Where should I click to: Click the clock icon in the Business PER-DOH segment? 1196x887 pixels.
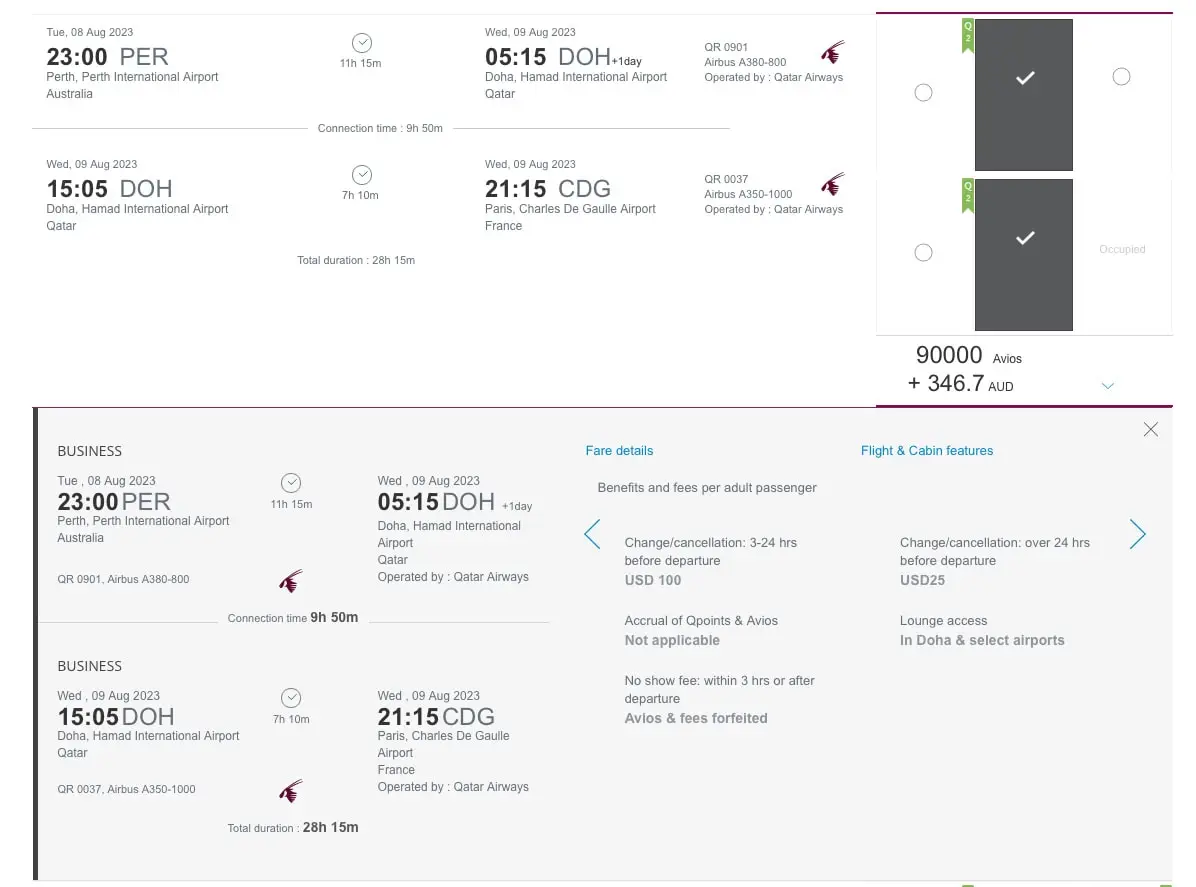click(290, 483)
